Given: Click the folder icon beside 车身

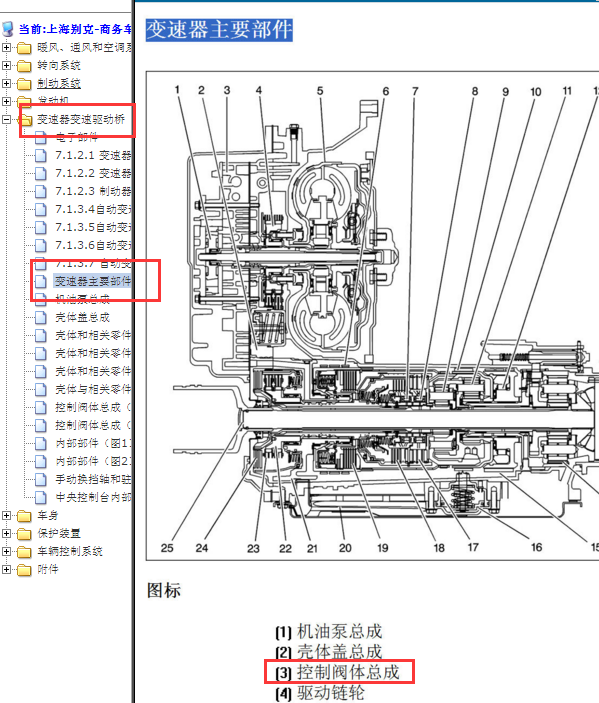Looking at the screenshot, I should click(24, 516).
